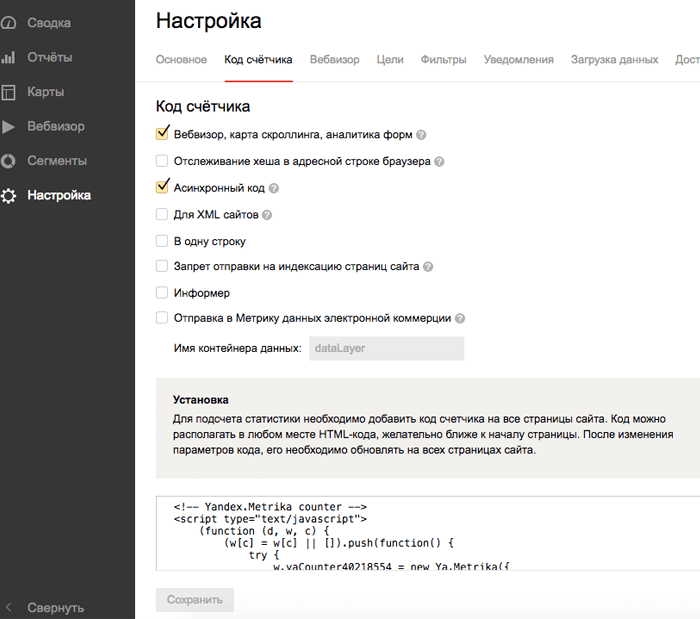The width and height of the screenshot is (700, 619).
Task: Enable the Для XML сайтов checkbox
Action: 162,214
